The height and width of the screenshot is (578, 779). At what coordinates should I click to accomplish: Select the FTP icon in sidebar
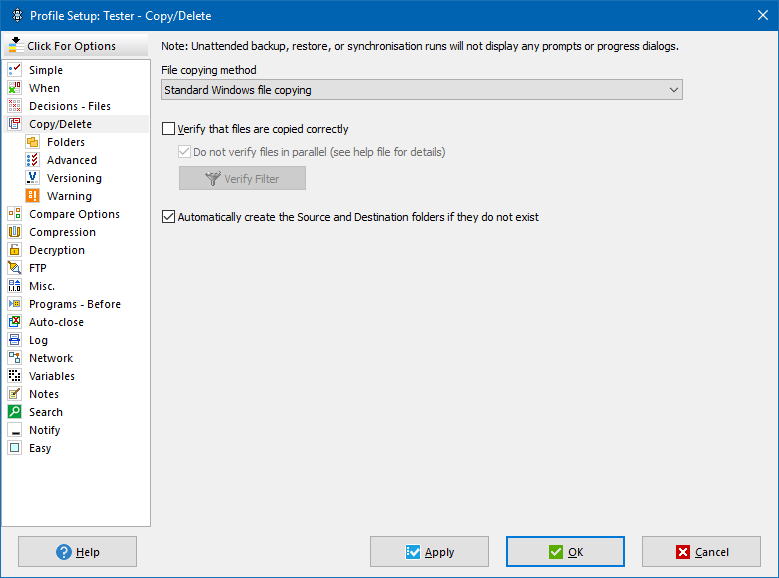[14, 268]
